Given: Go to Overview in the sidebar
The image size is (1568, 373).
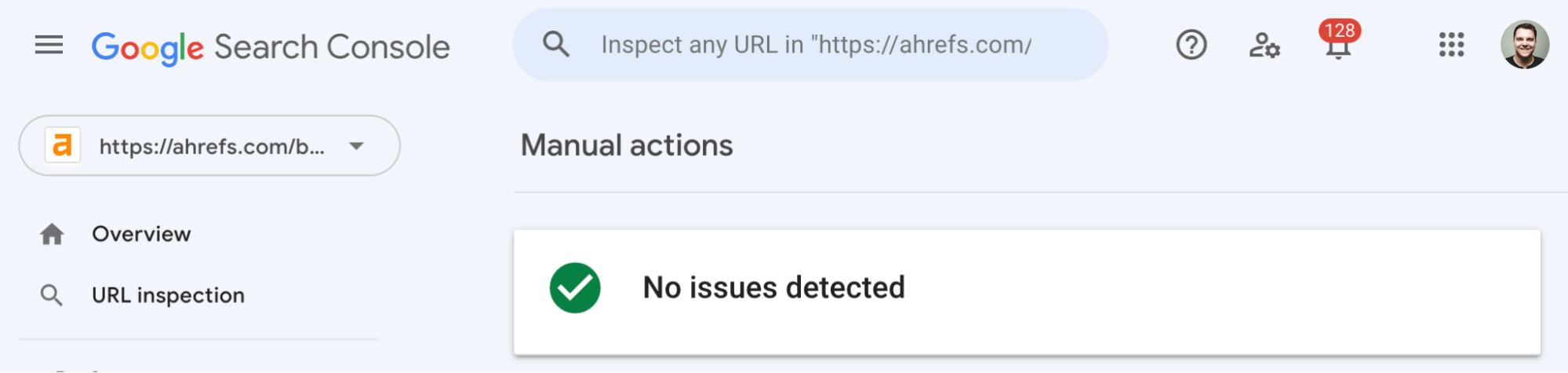Looking at the screenshot, I should click(141, 234).
